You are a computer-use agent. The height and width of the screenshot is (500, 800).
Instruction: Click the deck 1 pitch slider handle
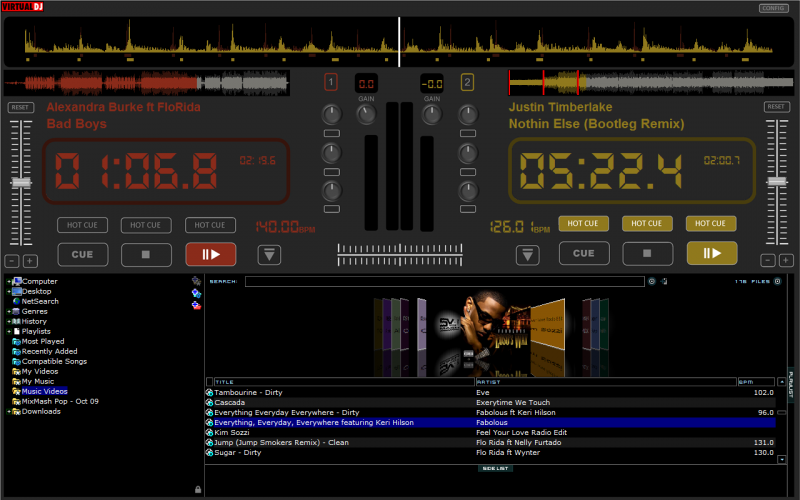tap(21, 183)
